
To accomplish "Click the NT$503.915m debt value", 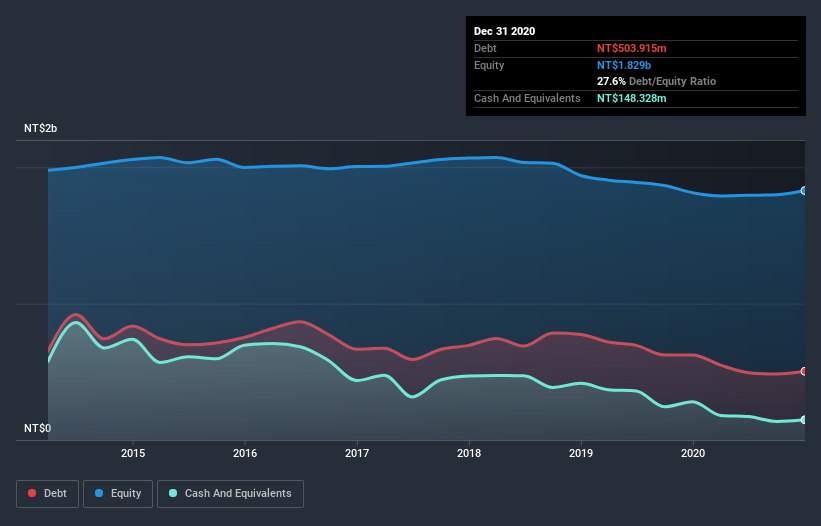I will tap(631, 48).
